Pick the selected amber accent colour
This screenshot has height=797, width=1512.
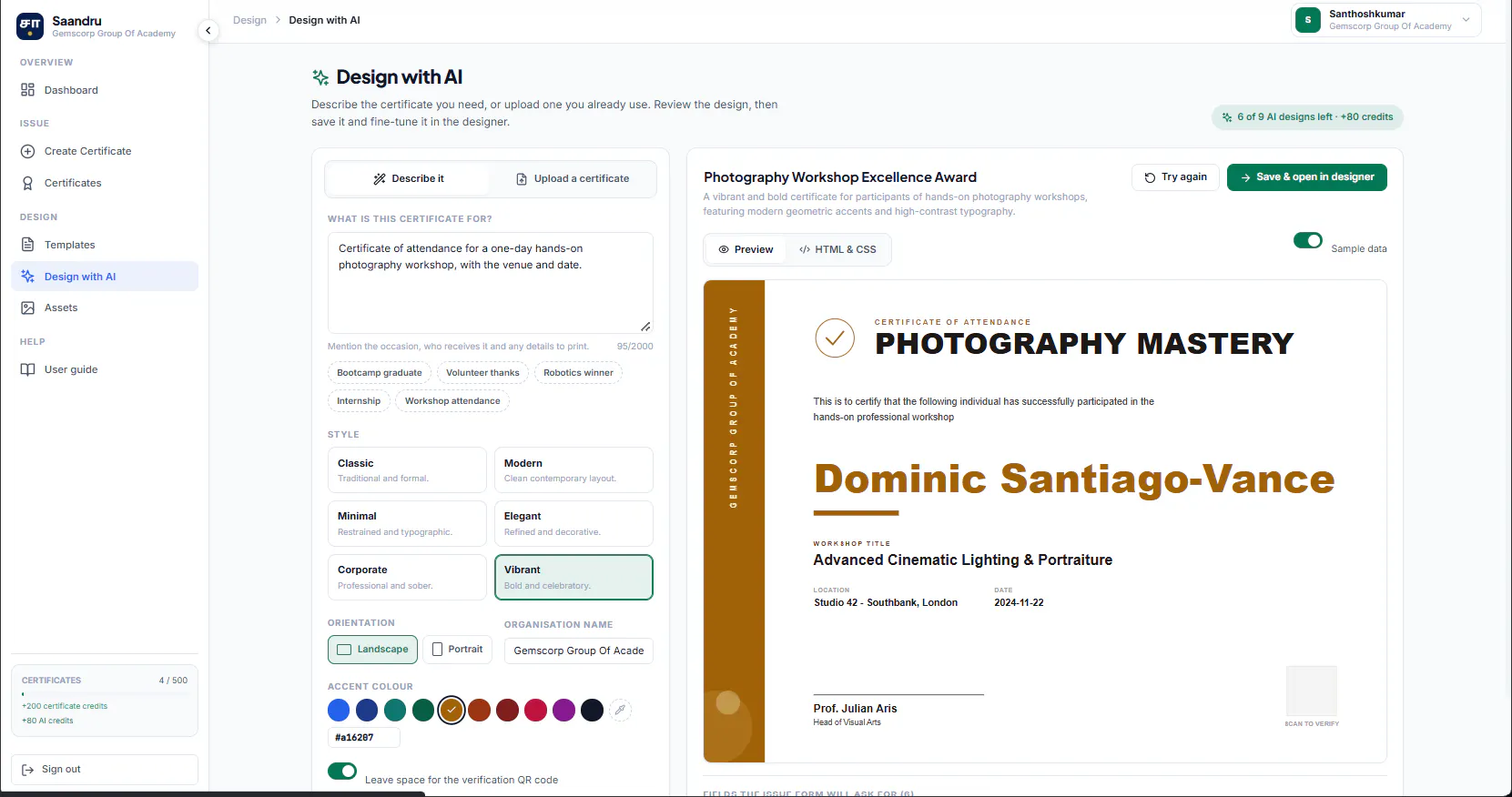pos(452,711)
